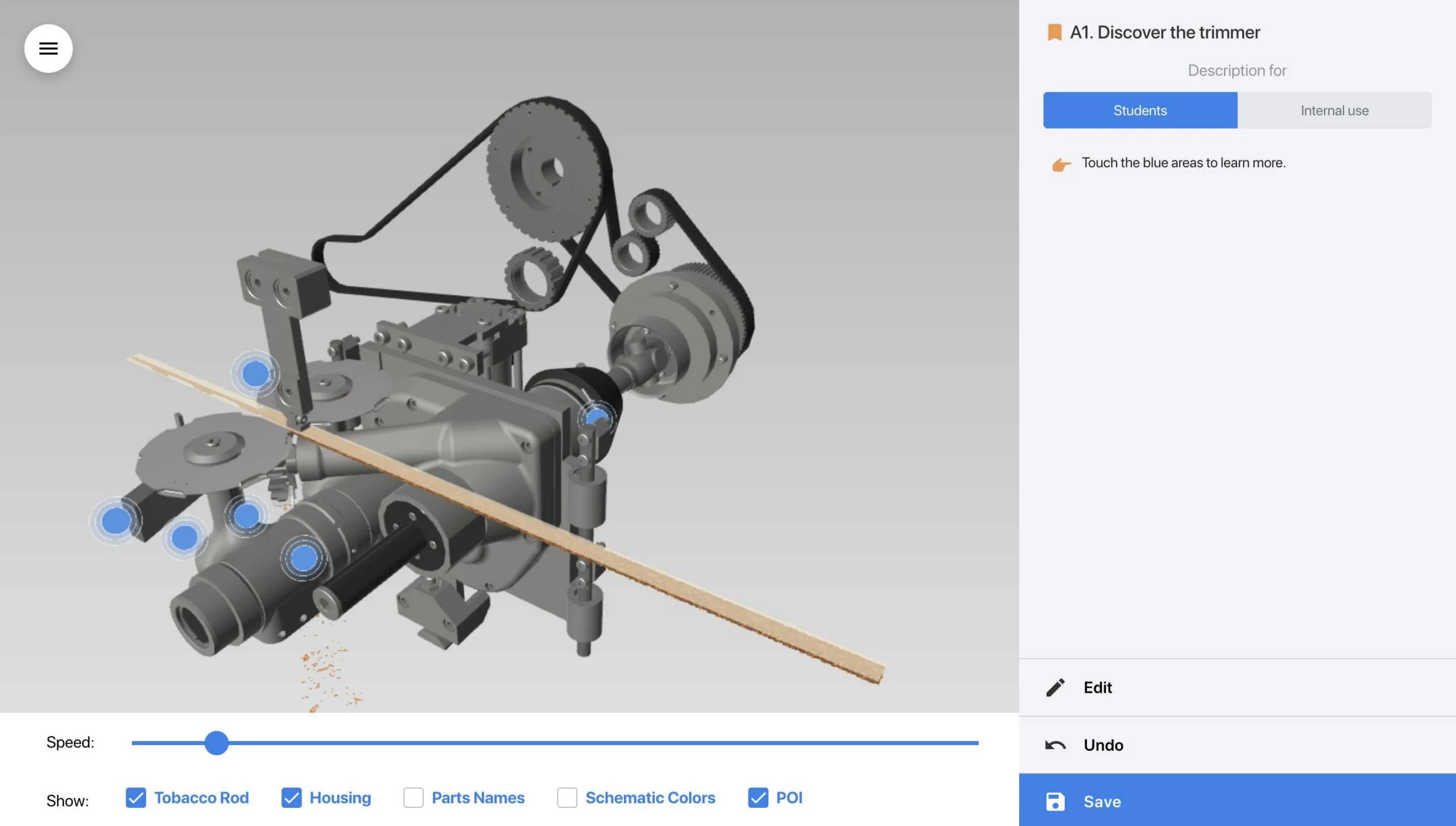Uncheck the Tobacco Rod checkbox
The image size is (1456, 826).
coord(136,798)
